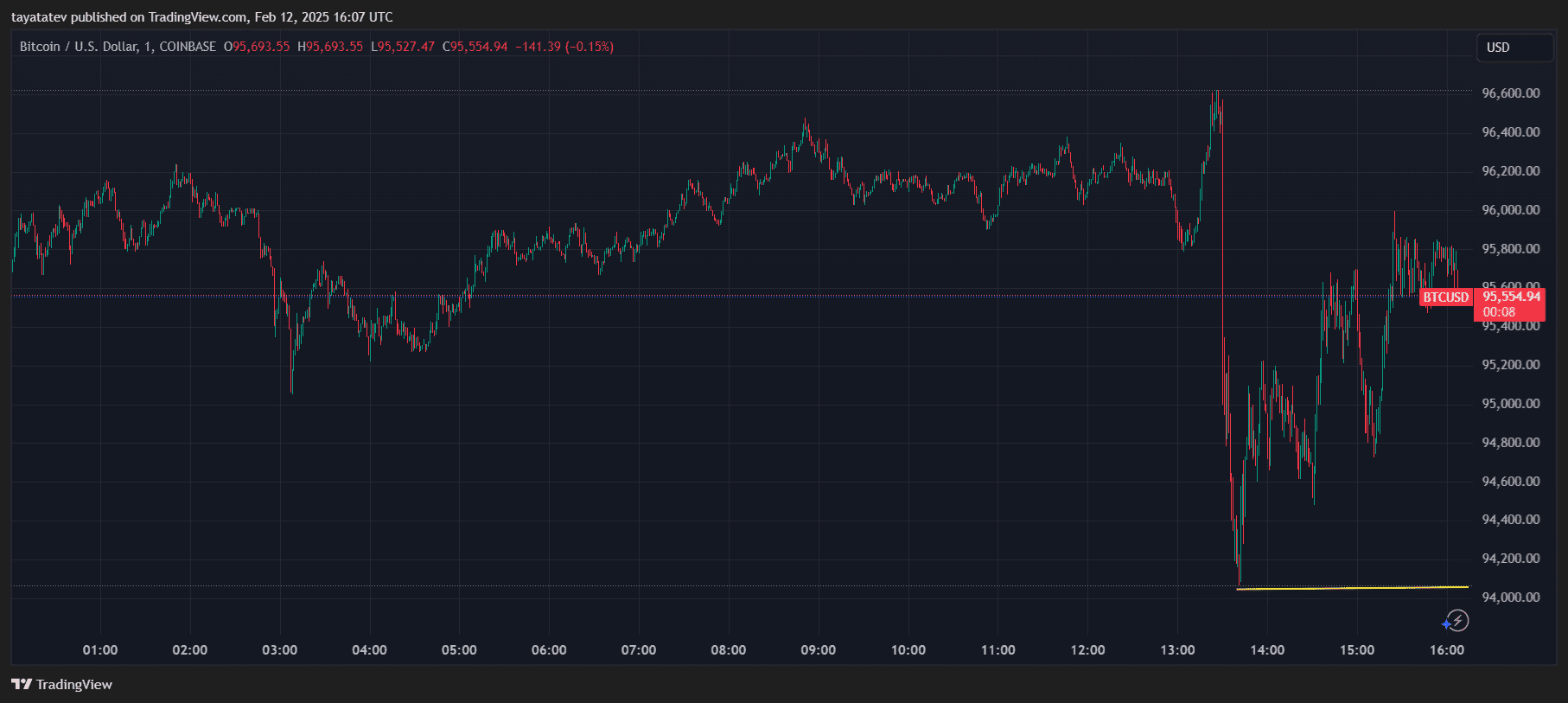The image size is (1568, 703).
Task: Click the 96,000.00 price axis label
Action: click(x=1510, y=210)
